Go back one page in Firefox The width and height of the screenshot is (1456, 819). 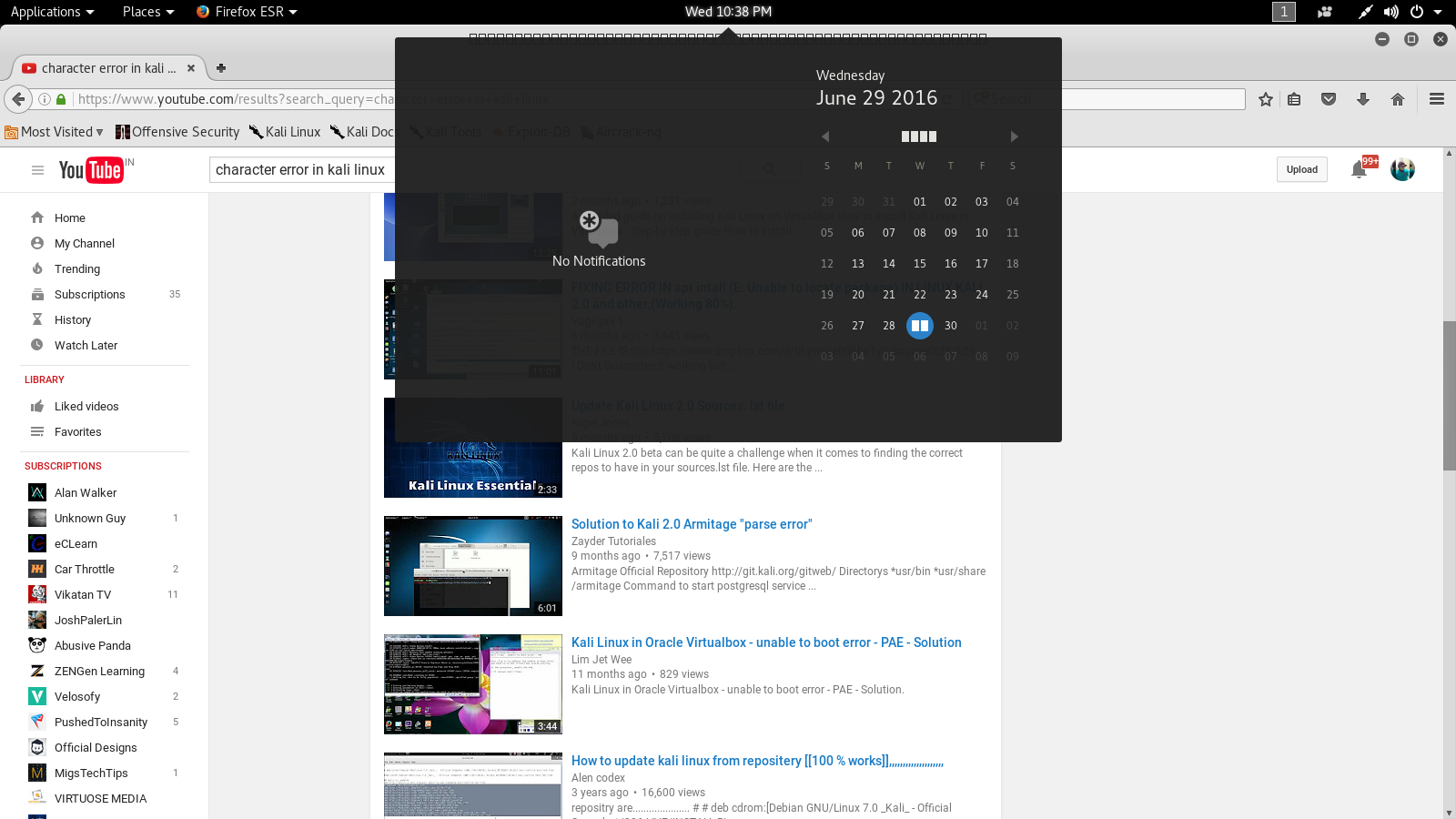(19, 99)
